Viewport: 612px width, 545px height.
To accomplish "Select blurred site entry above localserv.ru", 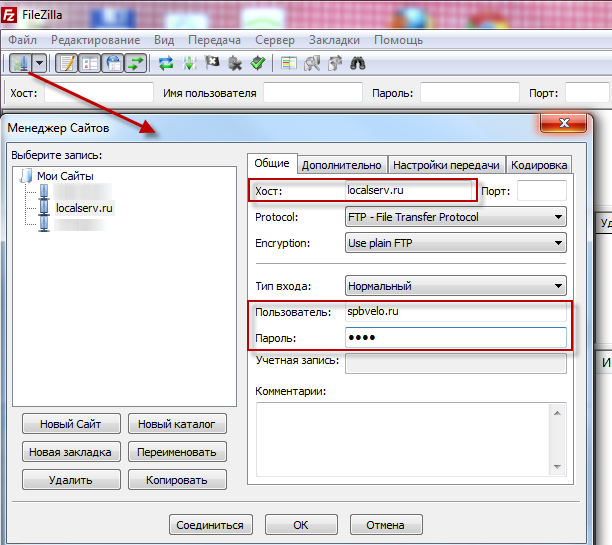I will (82, 191).
